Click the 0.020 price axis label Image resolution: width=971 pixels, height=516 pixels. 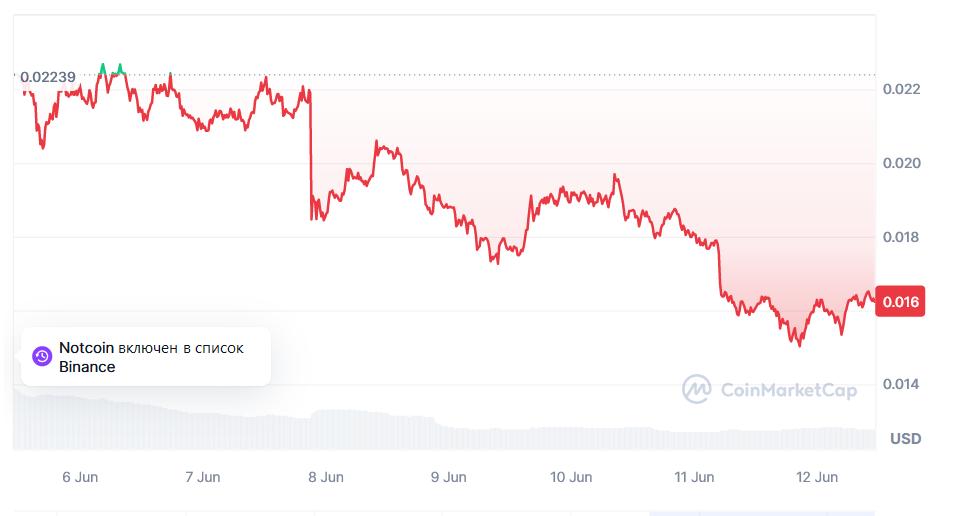(x=902, y=163)
